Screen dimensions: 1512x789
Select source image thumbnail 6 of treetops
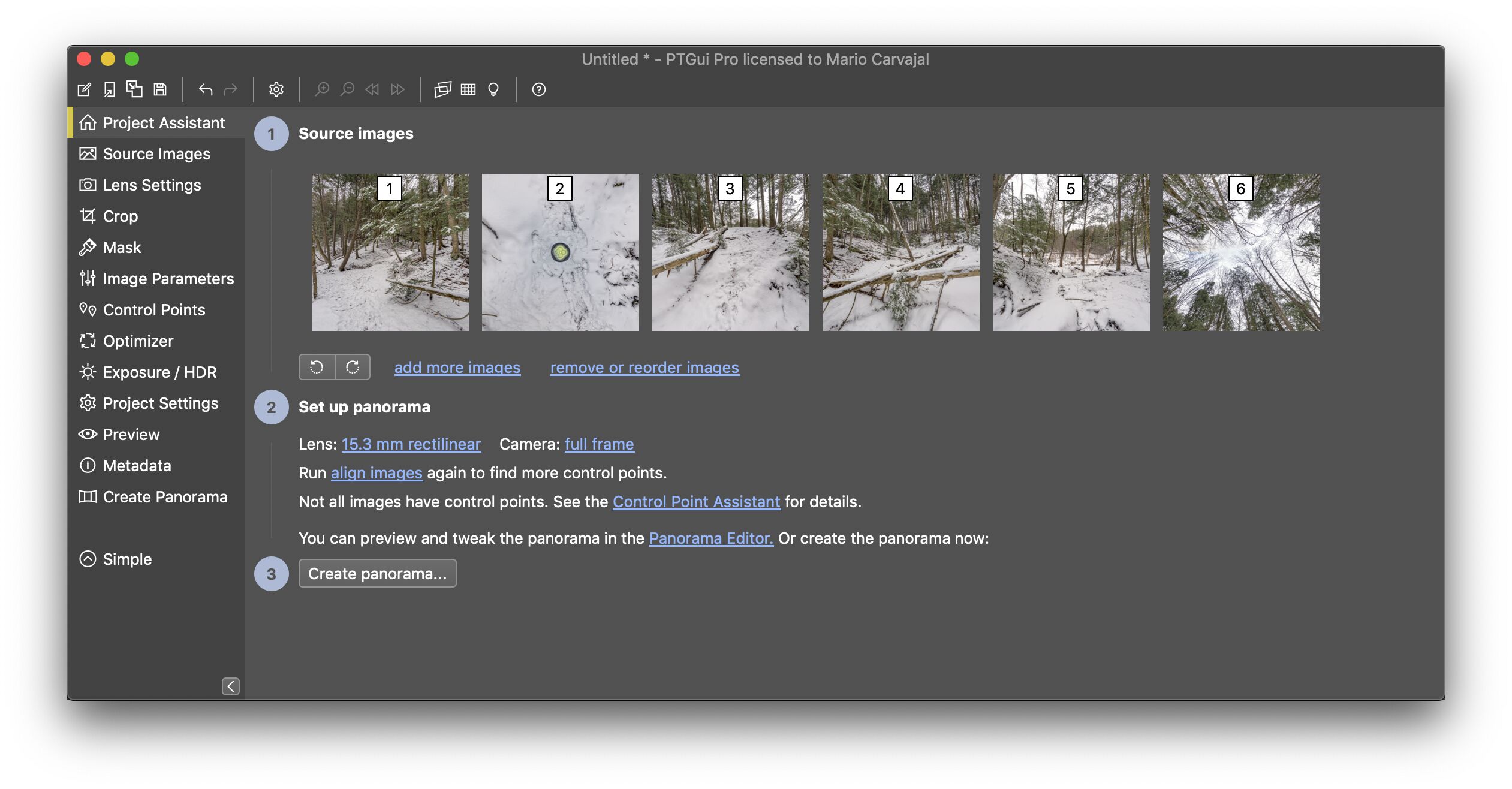pyautogui.click(x=1242, y=252)
